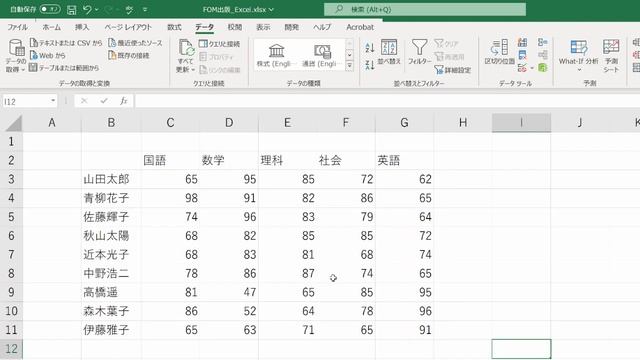Click the fx insert function icon
Screen dimensions: 640x360
pyautogui.click(x=124, y=101)
